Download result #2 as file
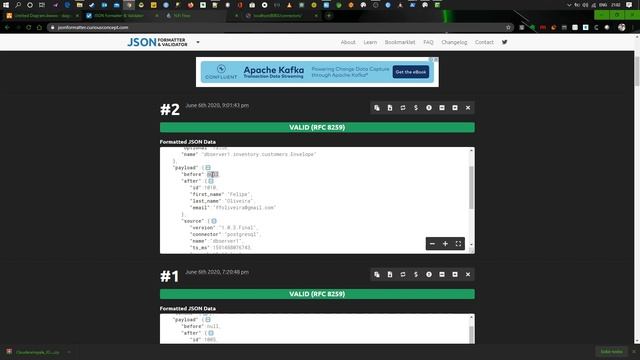Viewport: 640px width, 360px height. click(390, 108)
